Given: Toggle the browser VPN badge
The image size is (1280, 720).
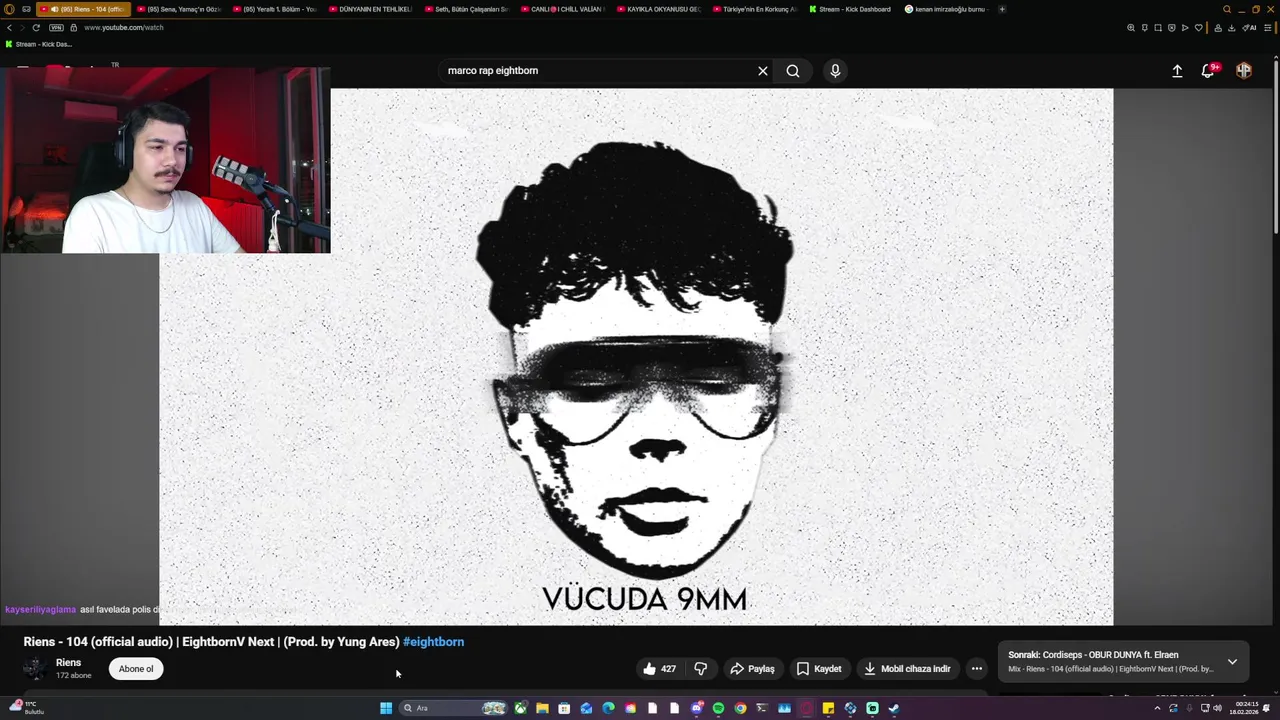Looking at the screenshot, I should pyautogui.click(x=56, y=28).
